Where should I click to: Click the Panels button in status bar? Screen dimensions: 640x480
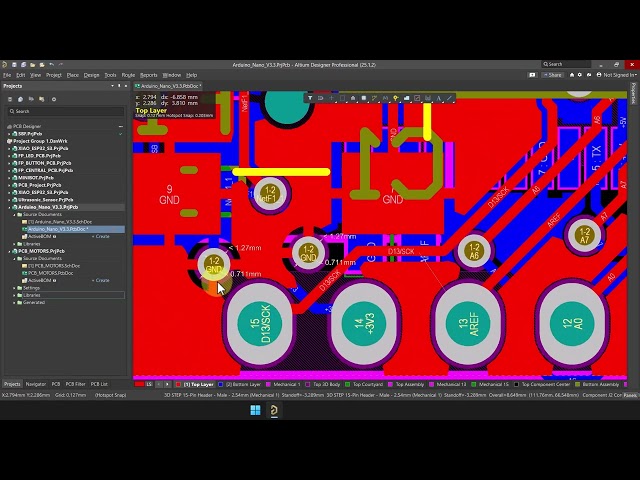[630, 395]
